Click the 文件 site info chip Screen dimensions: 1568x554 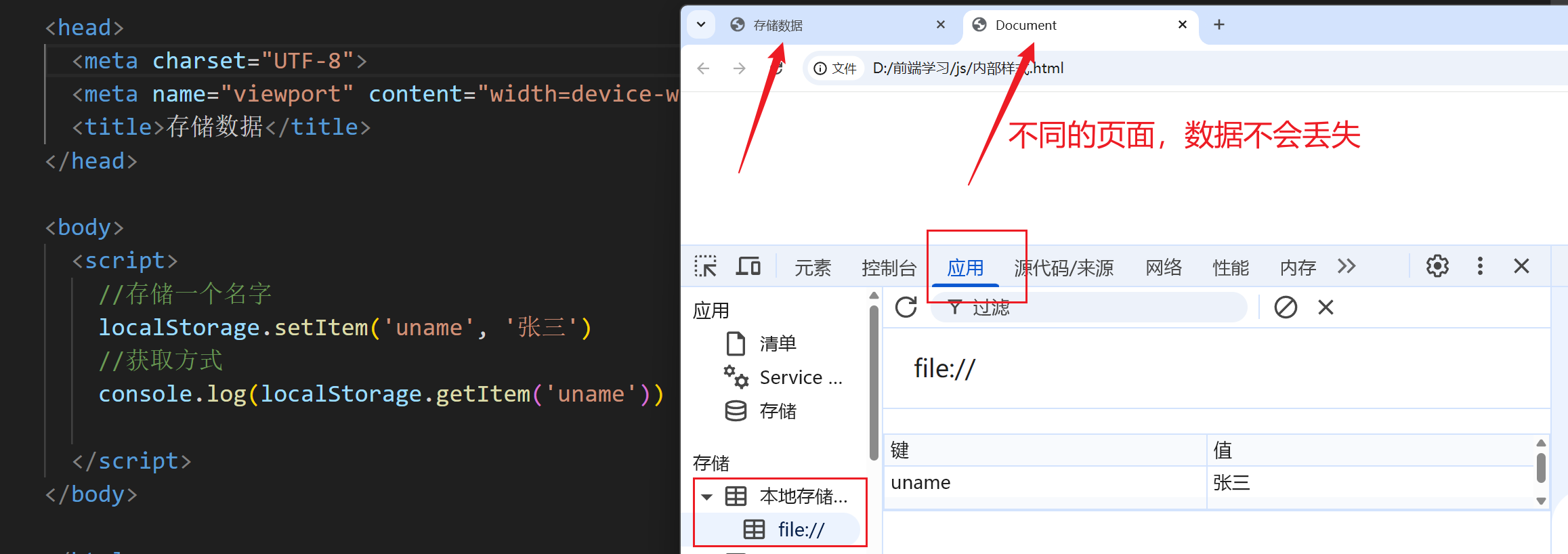835,68
